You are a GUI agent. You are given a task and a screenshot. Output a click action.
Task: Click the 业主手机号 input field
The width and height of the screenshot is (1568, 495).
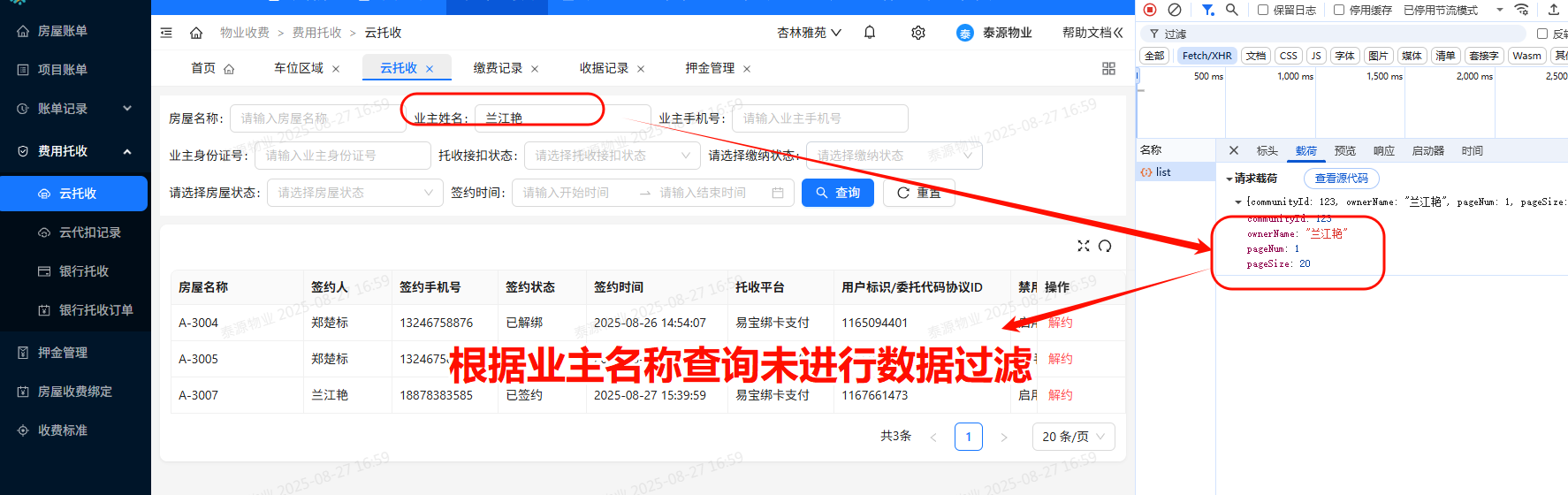pyautogui.click(x=819, y=118)
